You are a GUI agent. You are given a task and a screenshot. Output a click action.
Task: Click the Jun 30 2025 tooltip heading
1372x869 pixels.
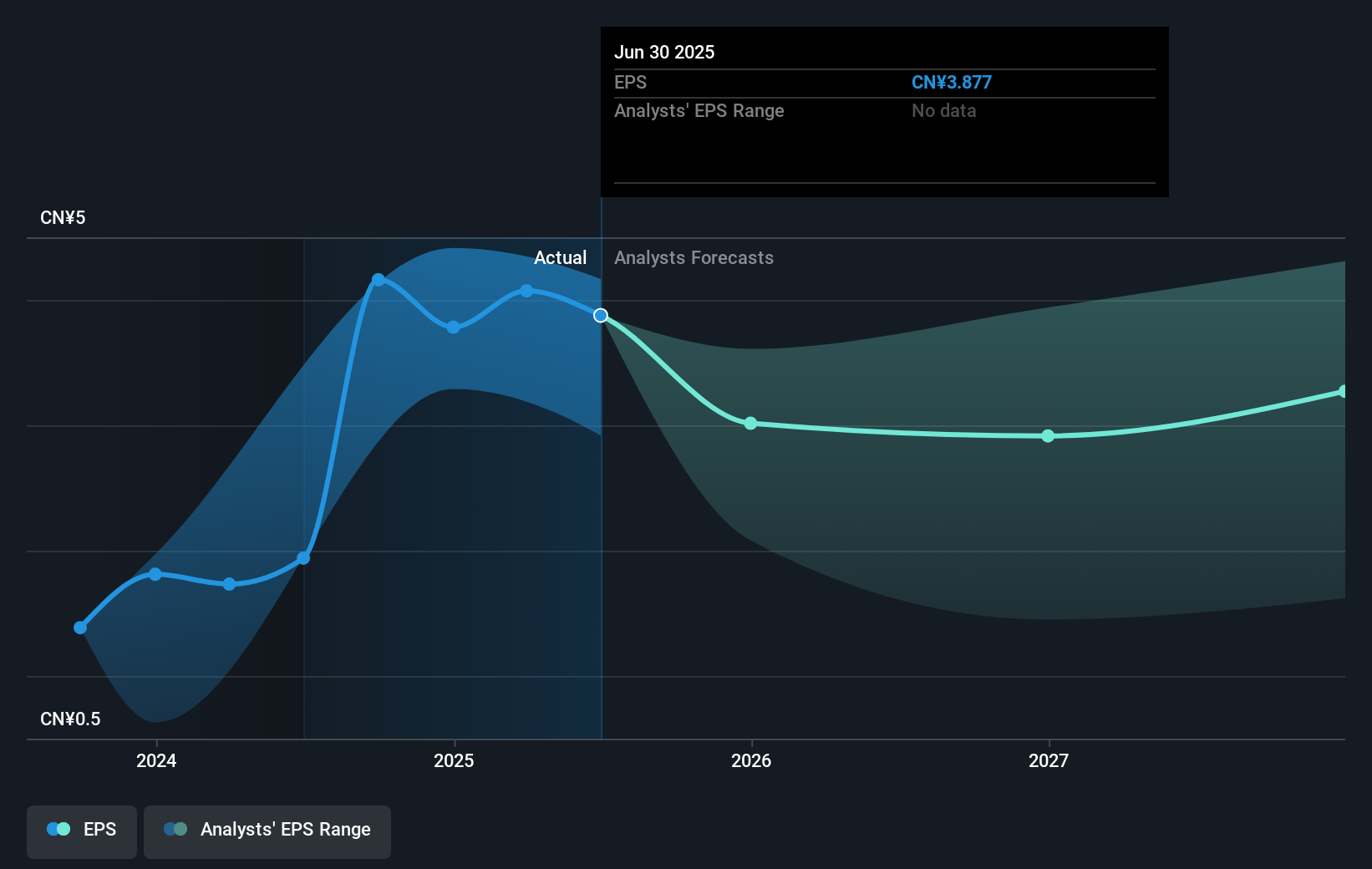664,52
